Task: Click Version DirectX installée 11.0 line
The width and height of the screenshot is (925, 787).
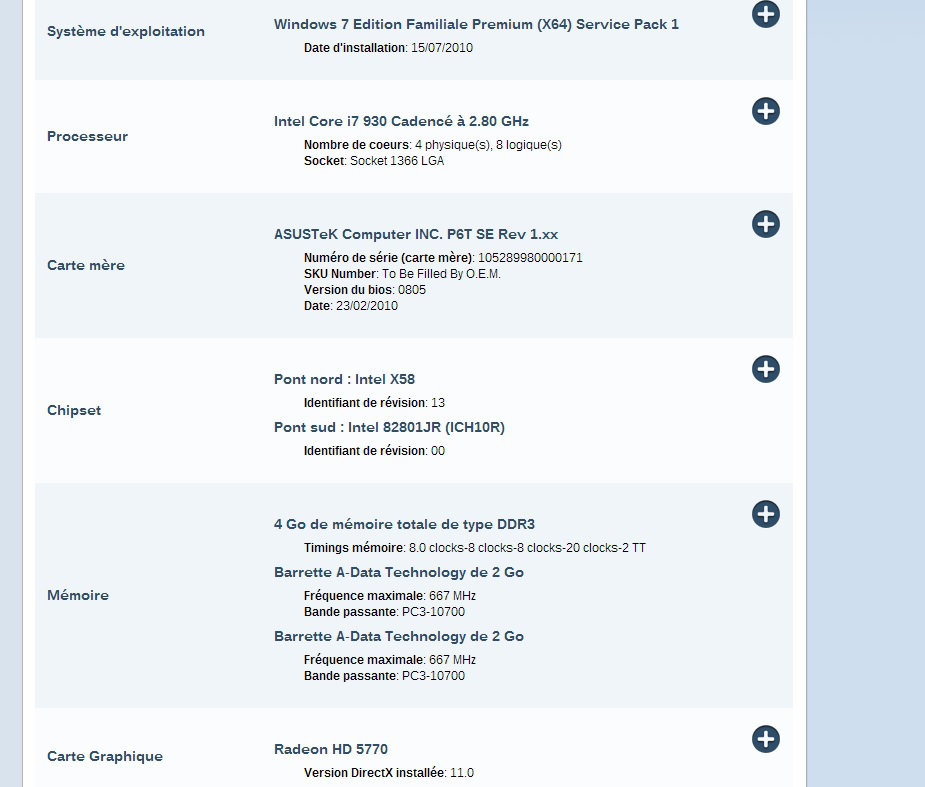Action: click(x=389, y=773)
